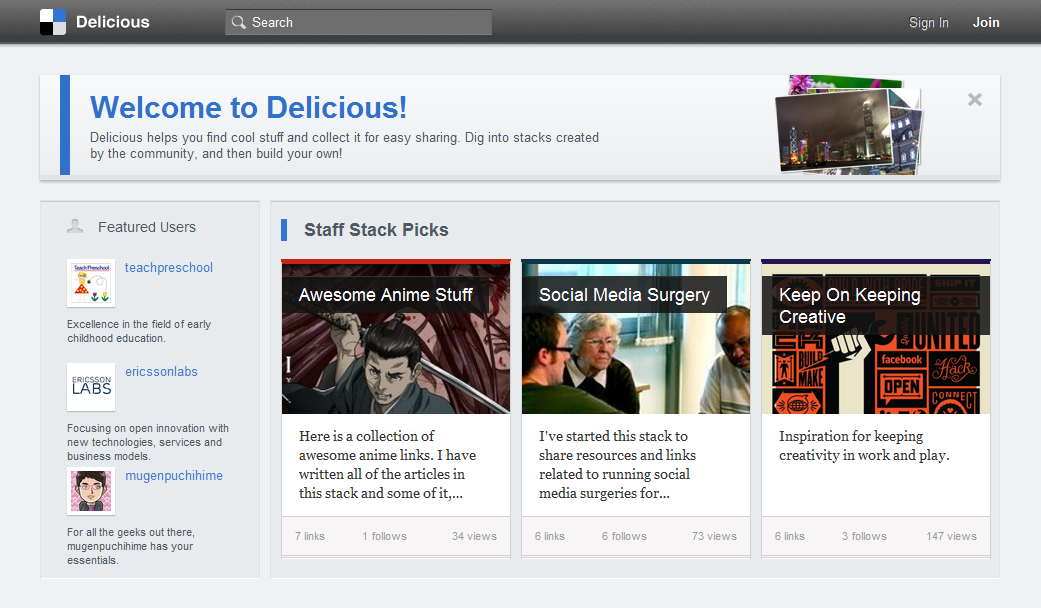
Task: Click the 'Focusing on open innovation' description
Action: tap(147, 442)
